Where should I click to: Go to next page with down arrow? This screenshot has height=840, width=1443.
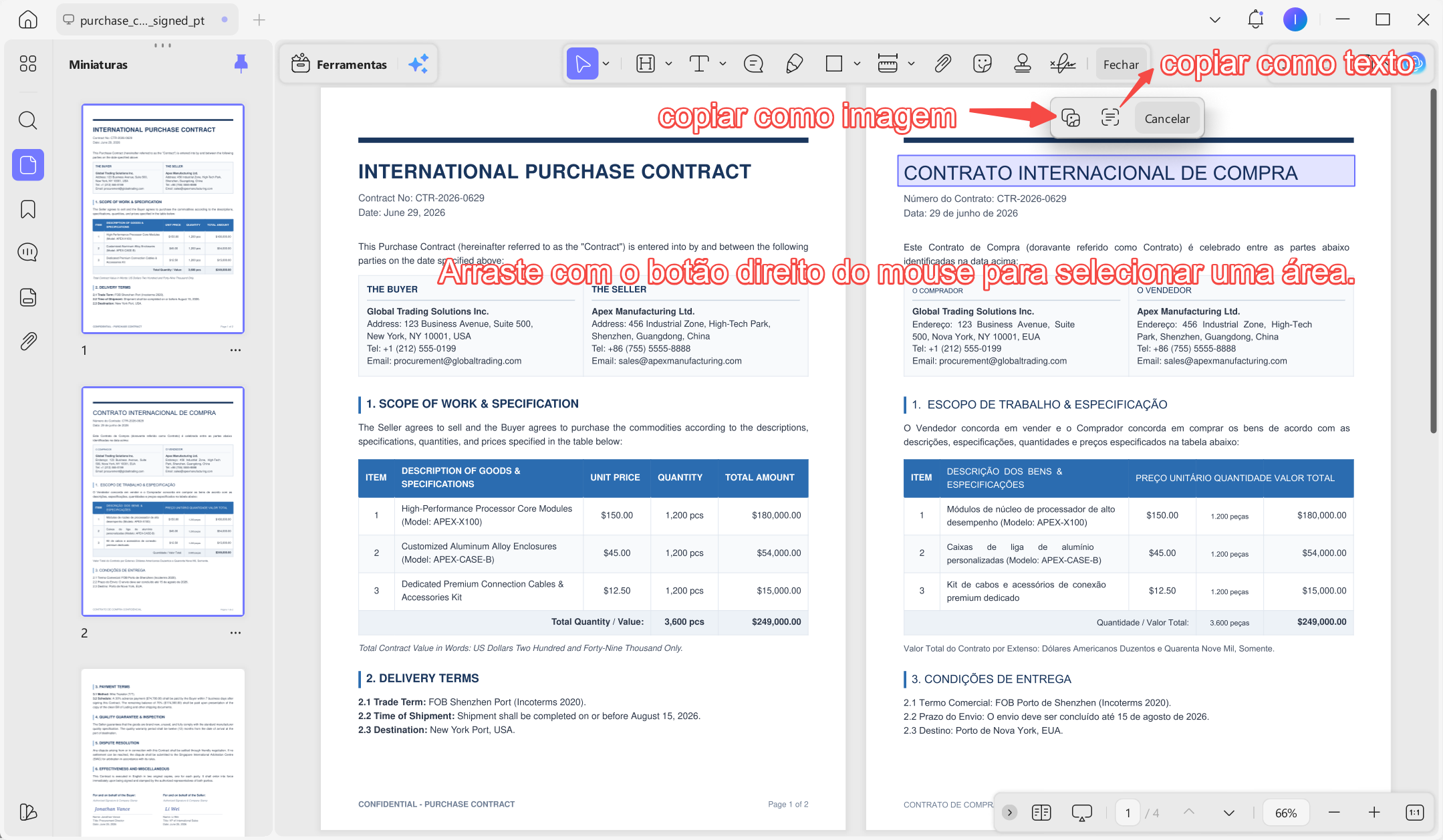1229,813
